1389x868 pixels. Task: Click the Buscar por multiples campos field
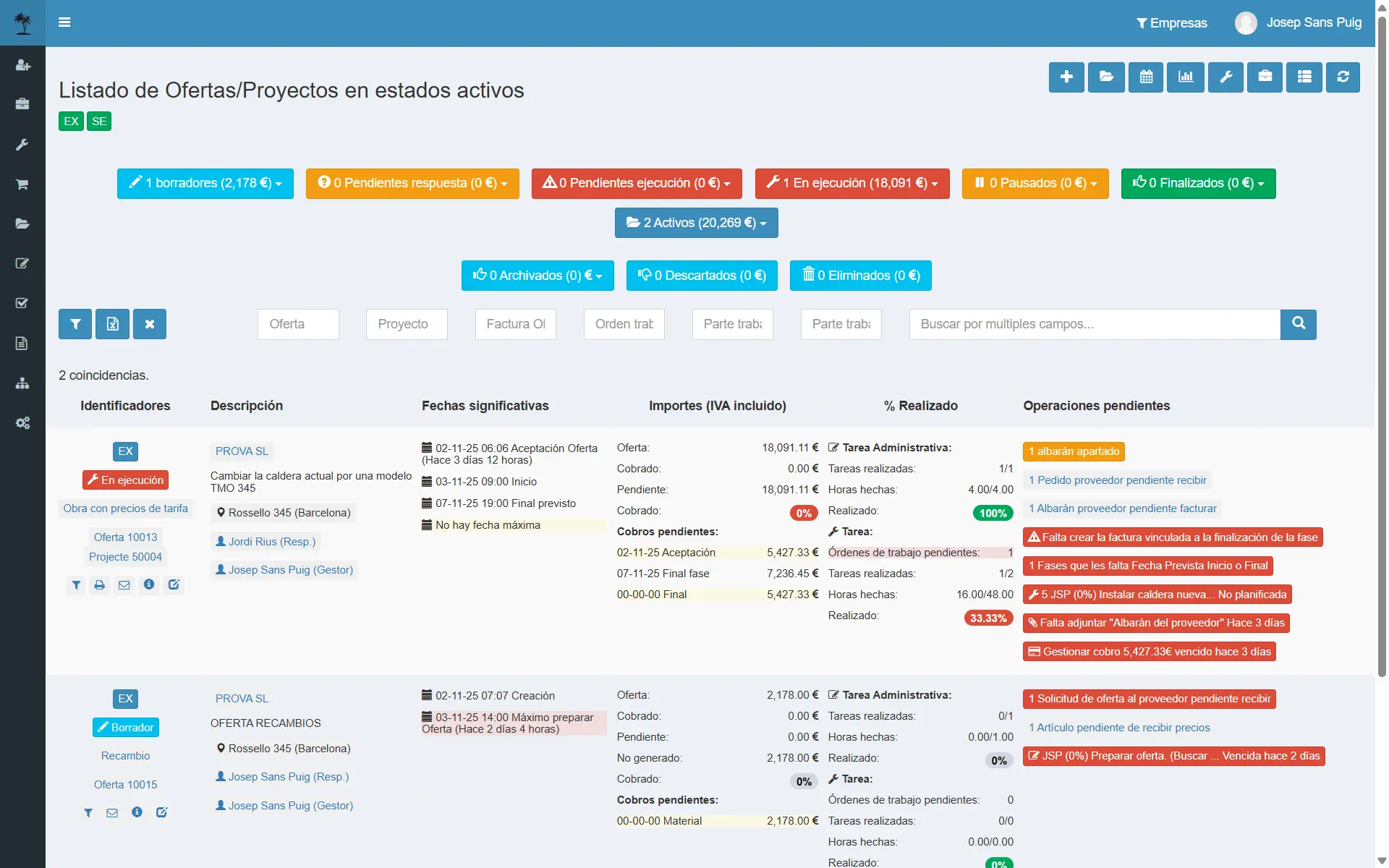tap(1094, 324)
